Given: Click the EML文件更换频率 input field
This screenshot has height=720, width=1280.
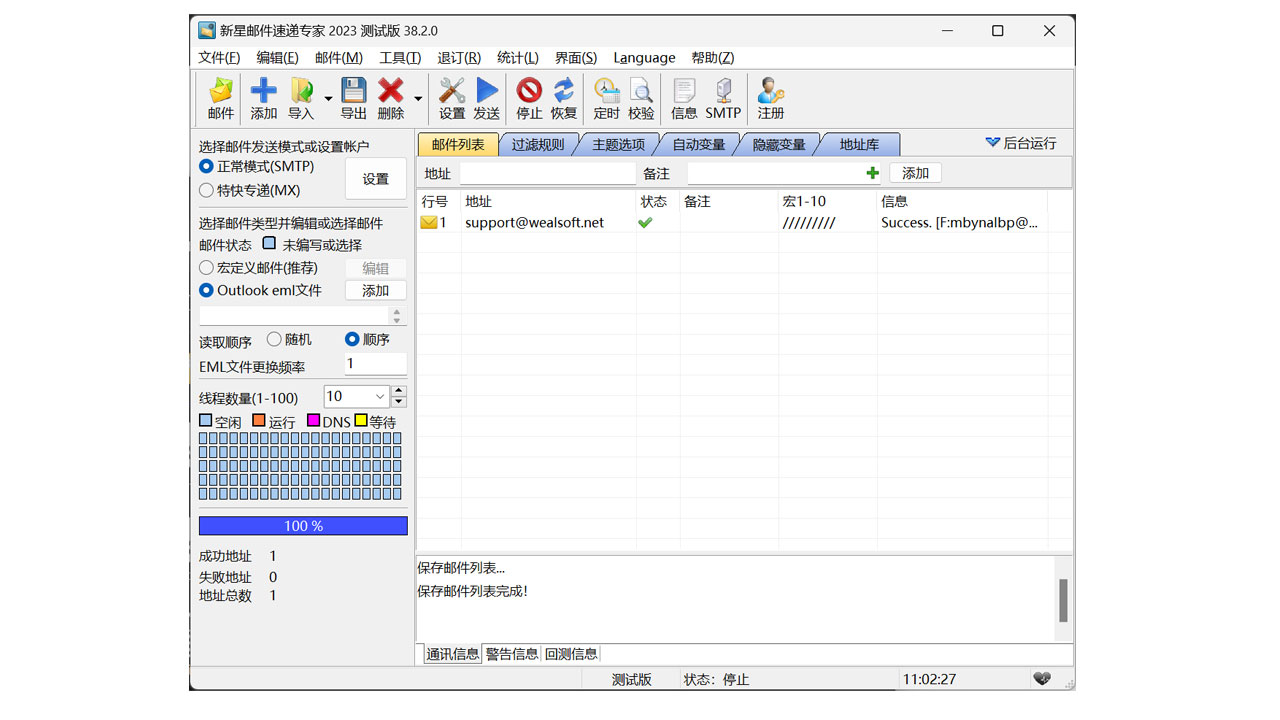Looking at the screenshot, I should pyautogui.click(x=375, y=364).
